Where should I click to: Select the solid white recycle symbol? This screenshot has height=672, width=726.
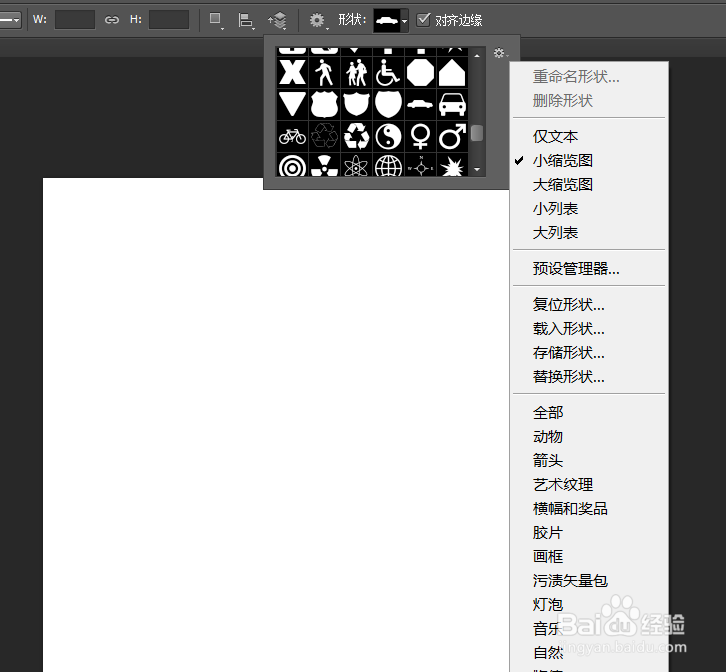coord(356,137)
